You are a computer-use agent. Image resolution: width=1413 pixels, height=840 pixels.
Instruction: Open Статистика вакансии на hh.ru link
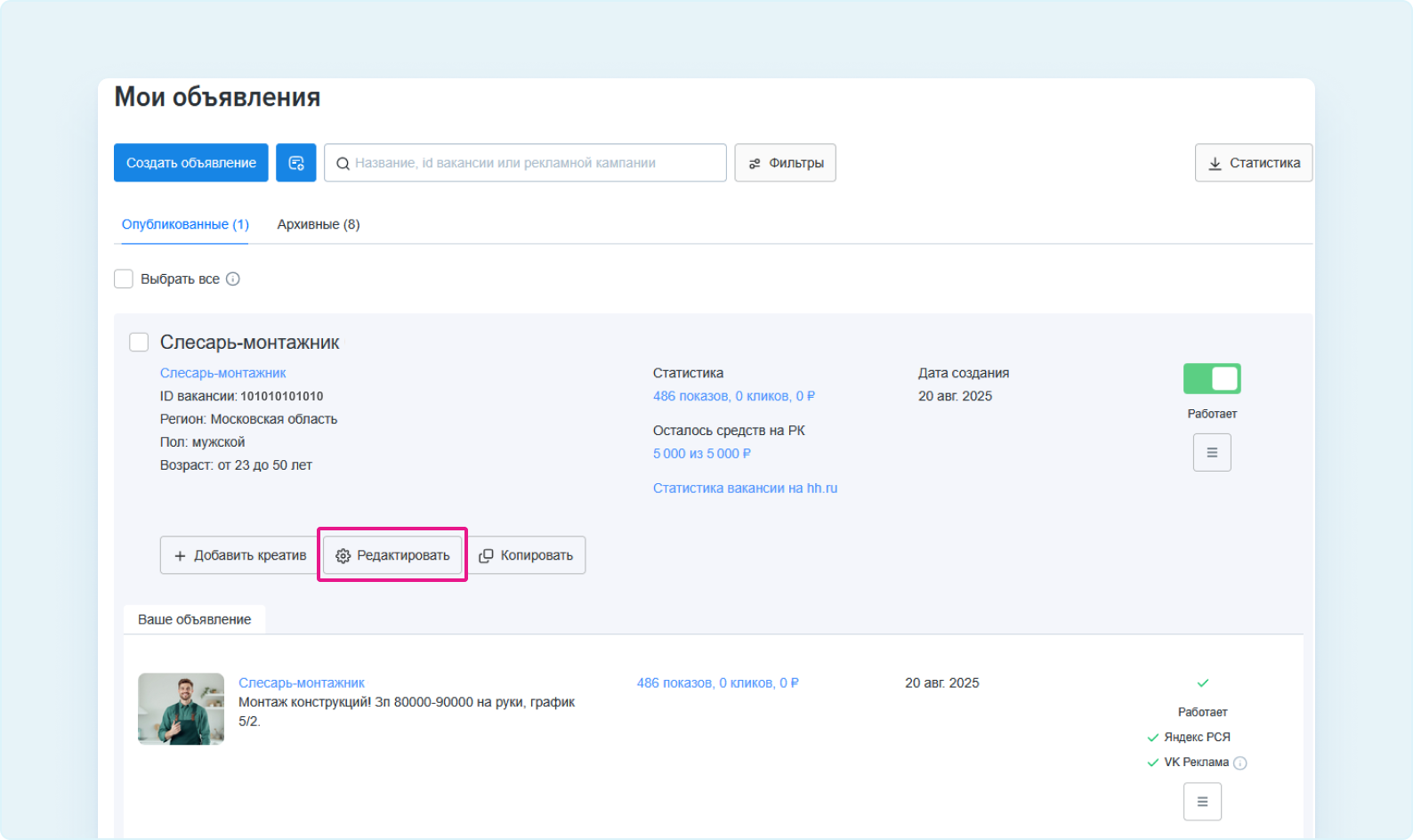(x=745, y=489)
